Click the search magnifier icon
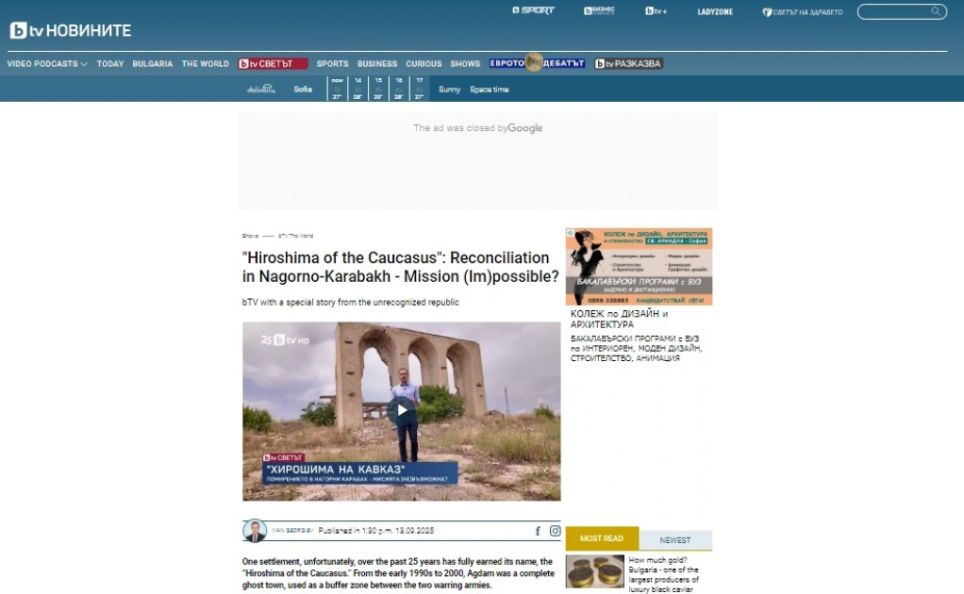Image resolution: width=964 pixels, height=594 pixels. pyautogui.click(x=936, y=12)
